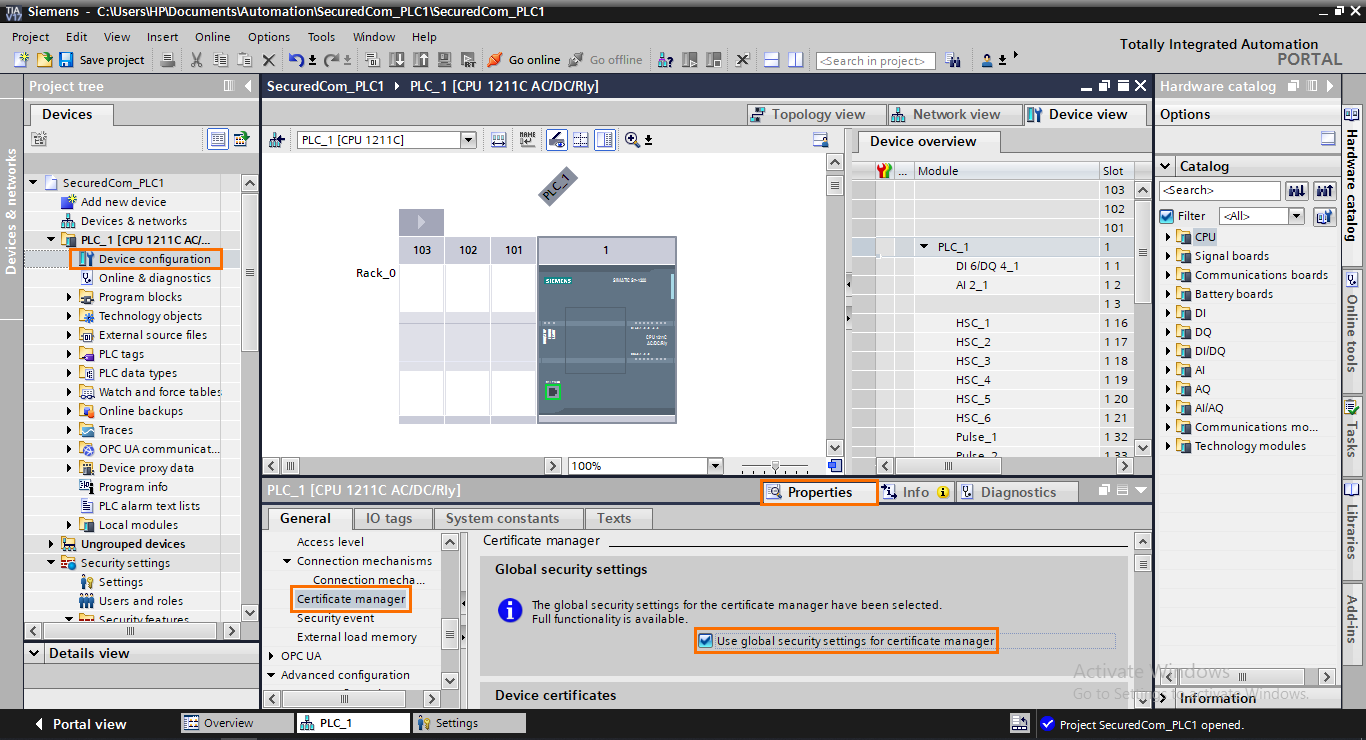The height and width of the screenshot is (740, 1366).
Task: Collapse the Connection mechanisms section
Action: pos(286,560)
